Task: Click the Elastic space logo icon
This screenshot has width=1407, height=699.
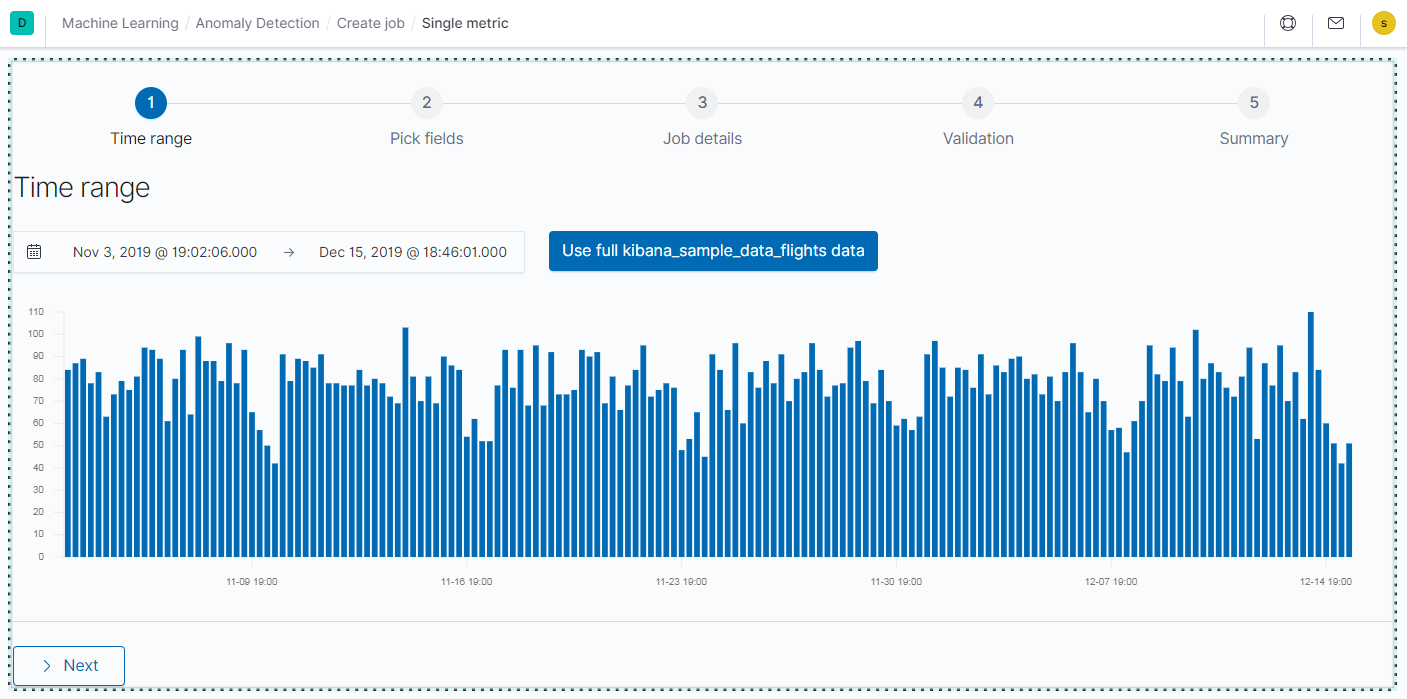Action: coord(21,22)
